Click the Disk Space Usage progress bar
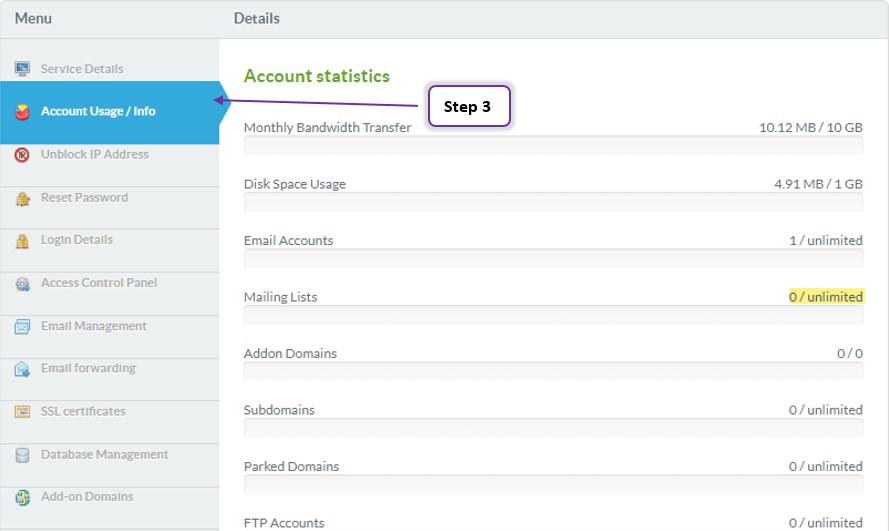Viewport: 889px width, 531px height. point(553,202)
